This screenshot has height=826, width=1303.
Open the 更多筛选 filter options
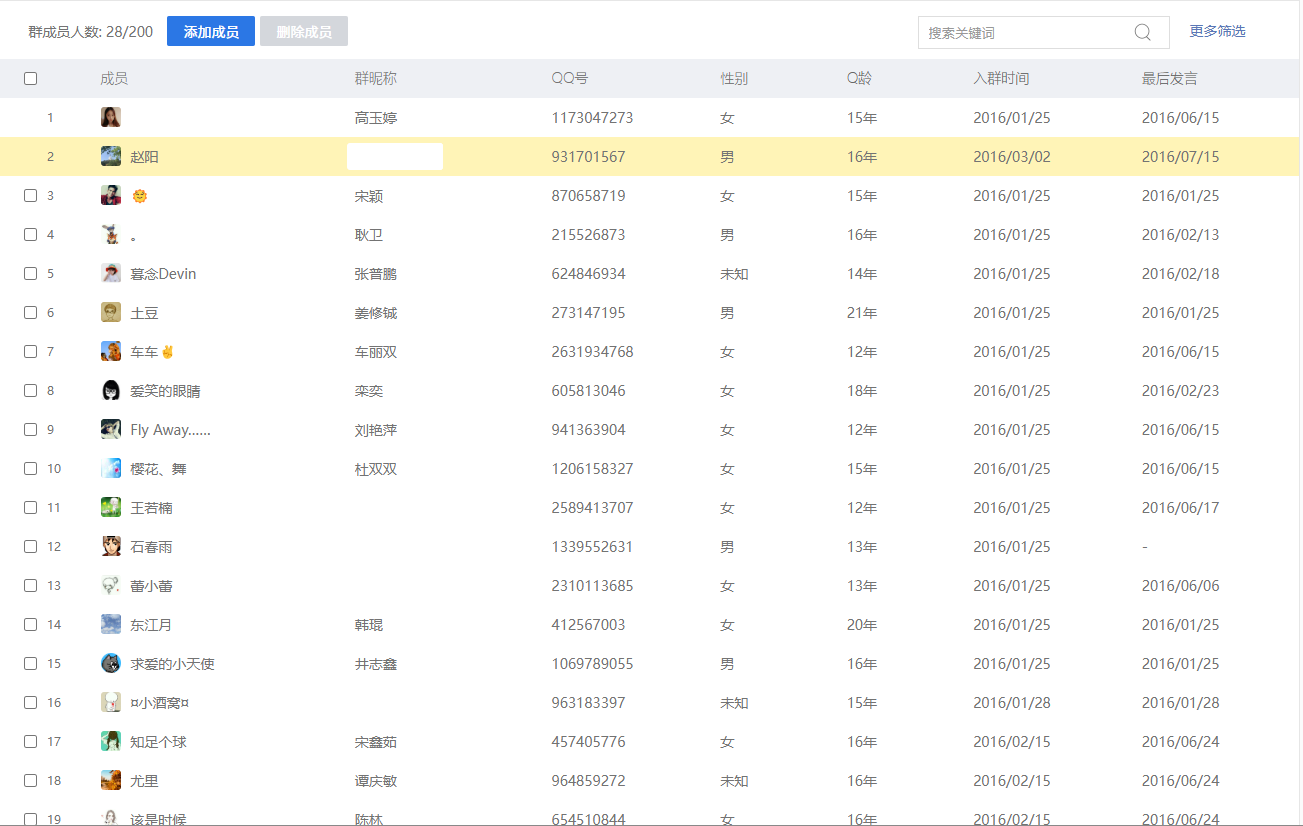click(1217, 32)
